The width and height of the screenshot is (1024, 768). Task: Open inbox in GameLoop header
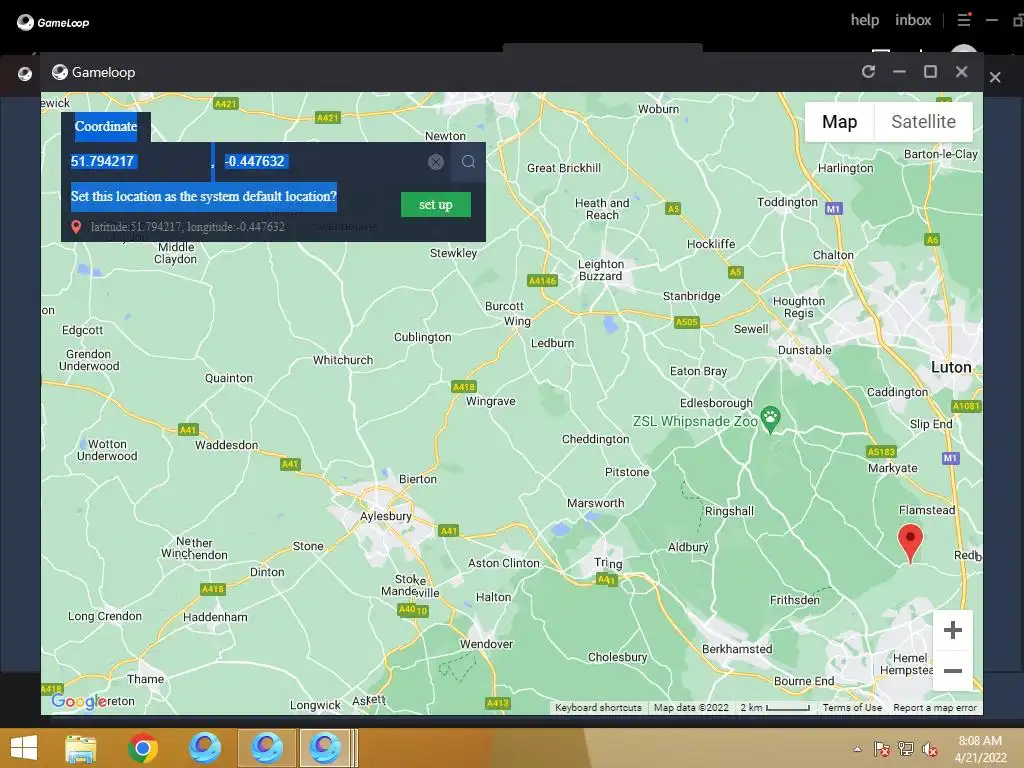(x=913, y=20)
